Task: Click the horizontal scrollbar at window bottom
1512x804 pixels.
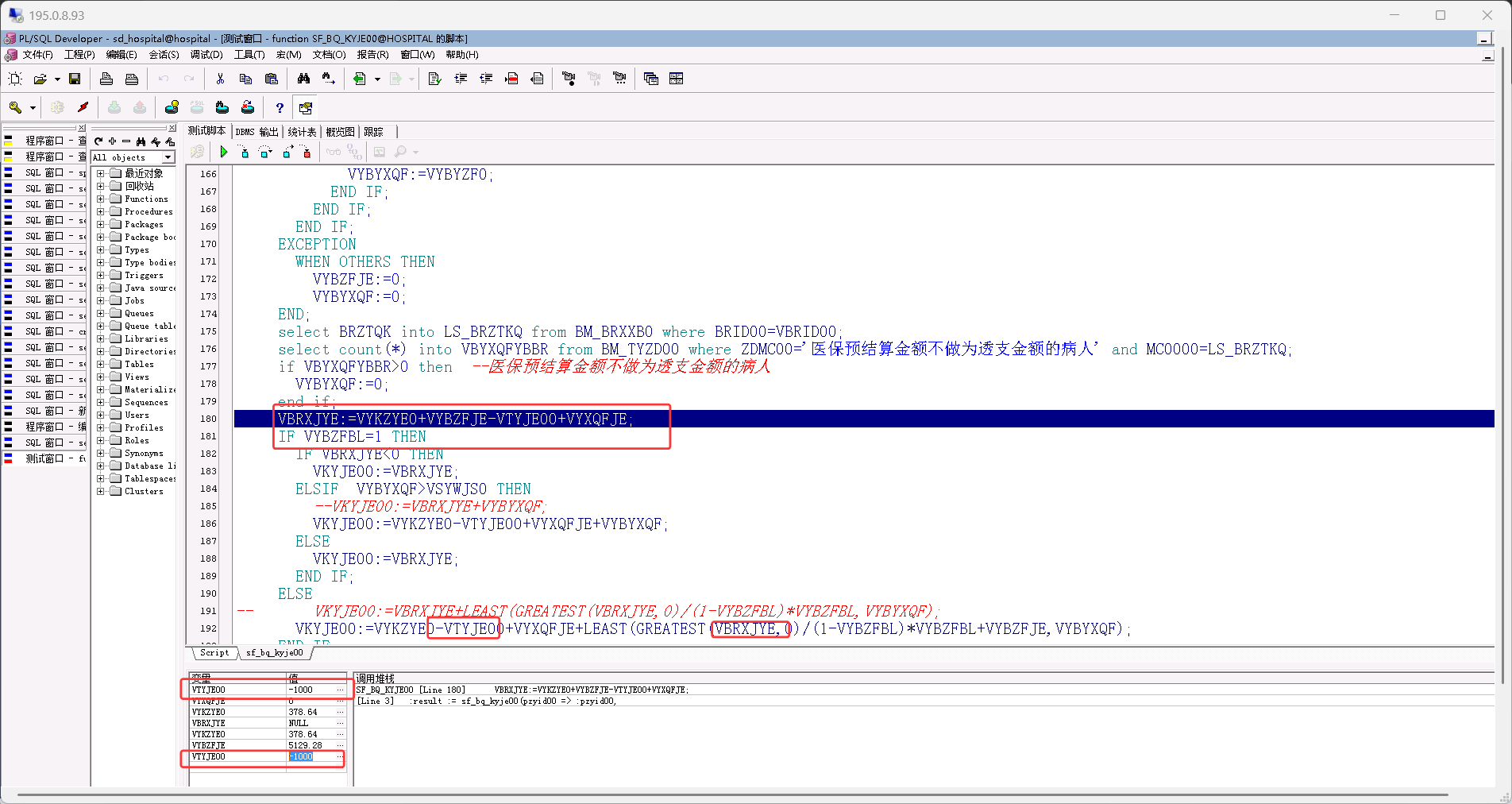Action: (731, 794)
